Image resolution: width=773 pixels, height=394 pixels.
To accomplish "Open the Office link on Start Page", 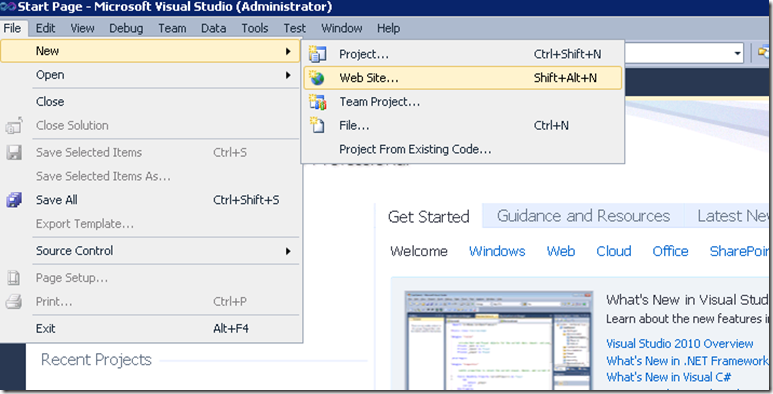I will [670, 251].
